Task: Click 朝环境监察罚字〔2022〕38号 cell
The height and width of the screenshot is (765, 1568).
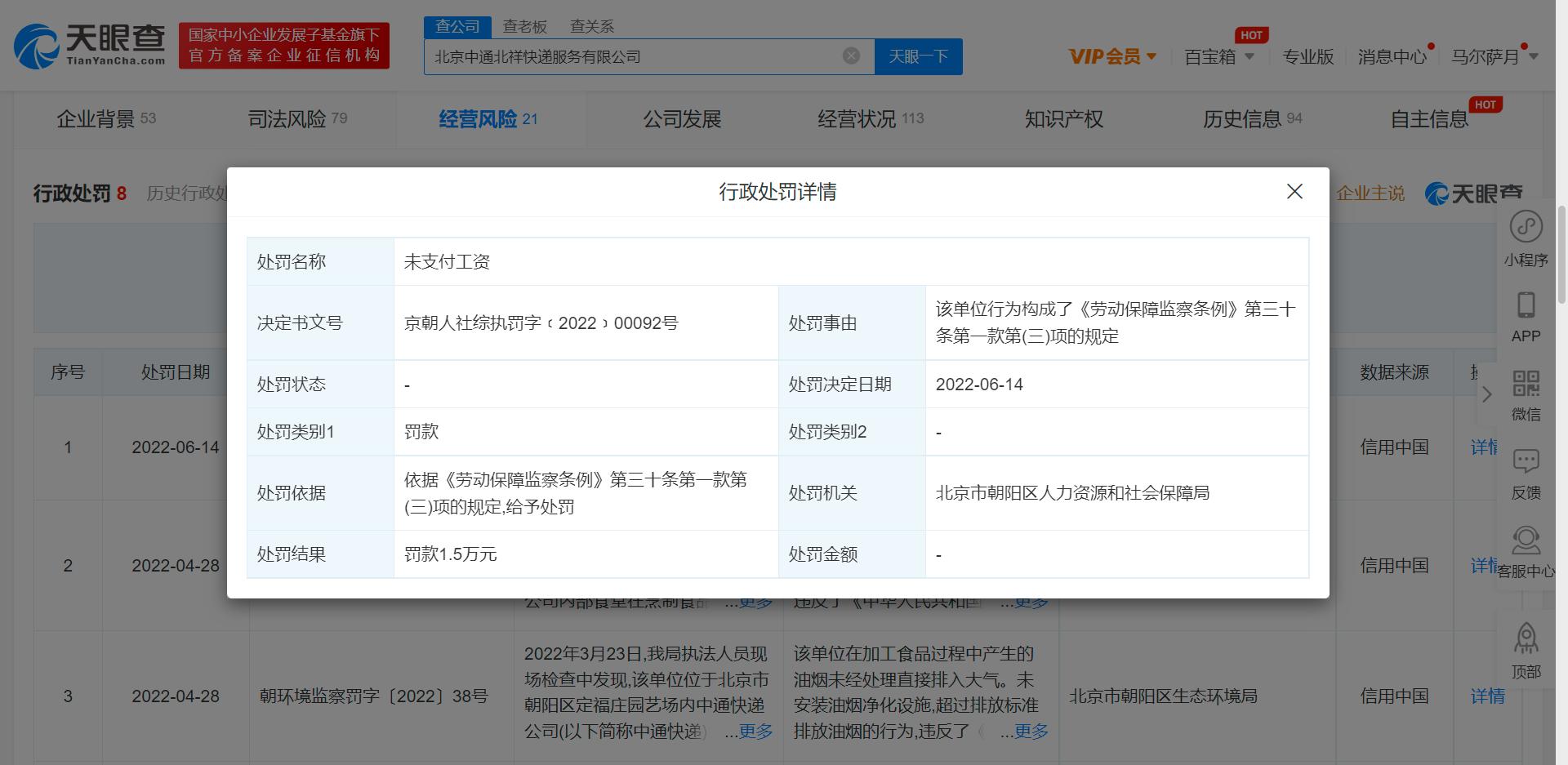Action: [373, 696]
